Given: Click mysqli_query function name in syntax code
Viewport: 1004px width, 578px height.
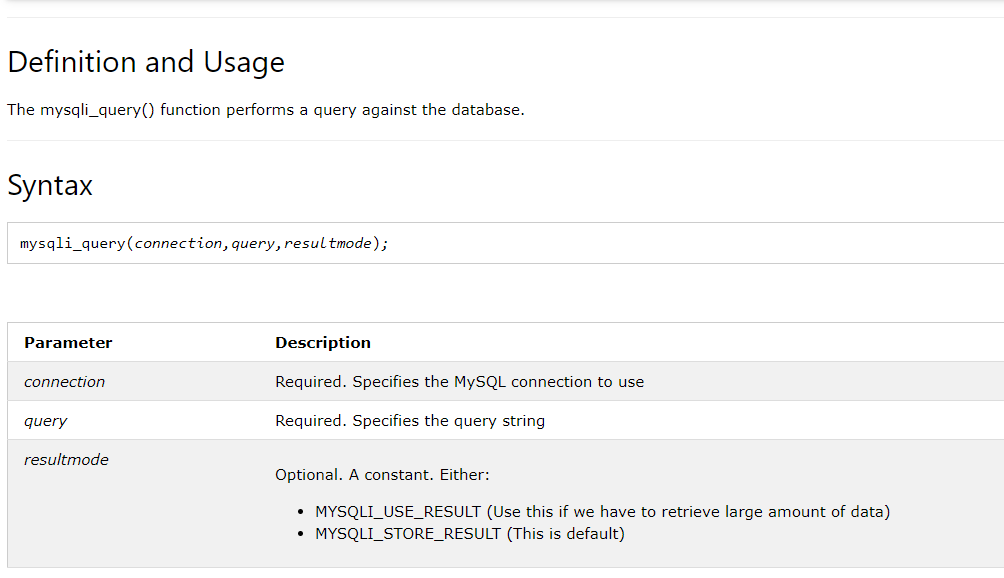Looking at the screenshot, I should pos(72,244).
